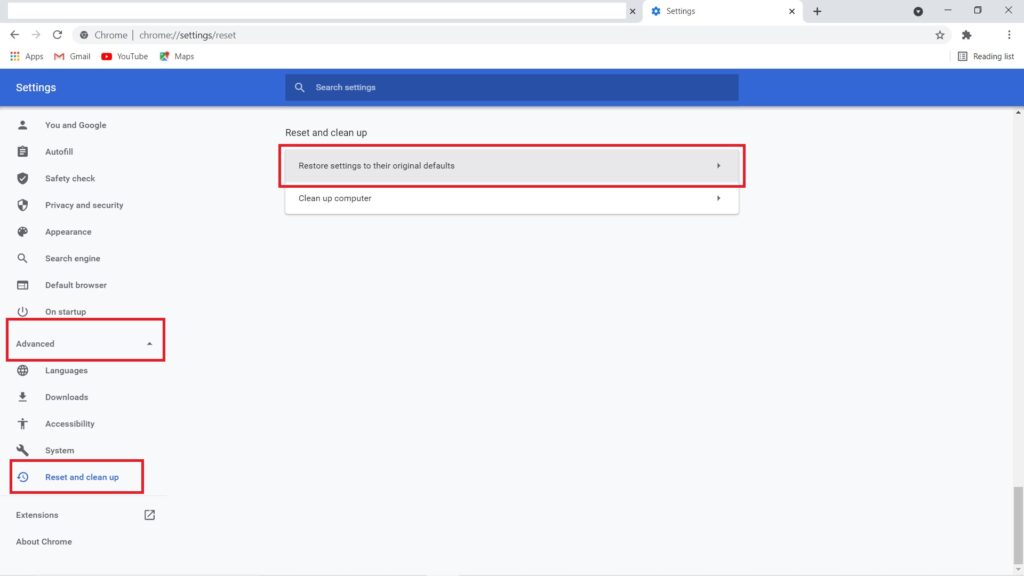Click the globe icon for Languages
Screen dimensions: 1024x576
tap(22, 370)
